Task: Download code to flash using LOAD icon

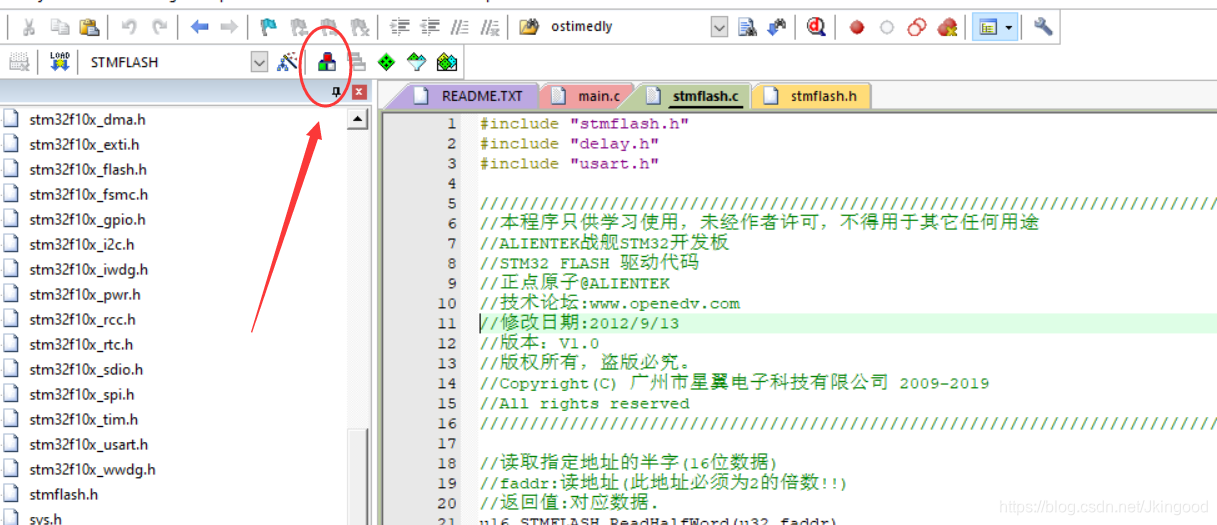Action: pyautogui.click(x=59, y=62)
